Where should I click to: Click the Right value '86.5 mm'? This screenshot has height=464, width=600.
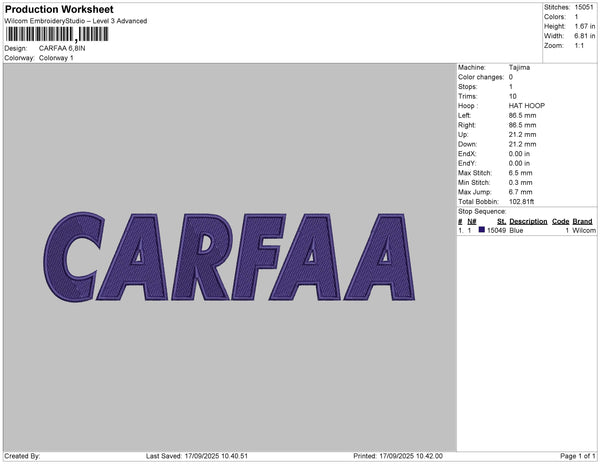522,125
